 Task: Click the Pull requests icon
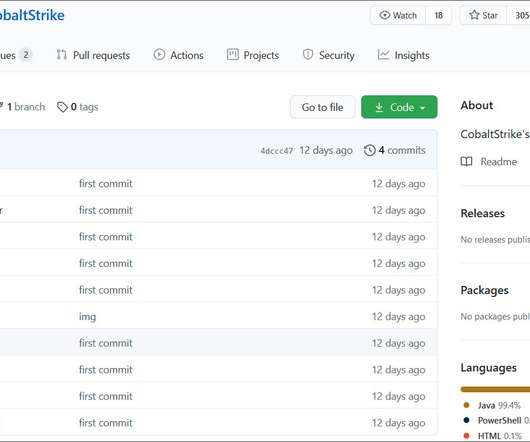[x=62, y=55]
